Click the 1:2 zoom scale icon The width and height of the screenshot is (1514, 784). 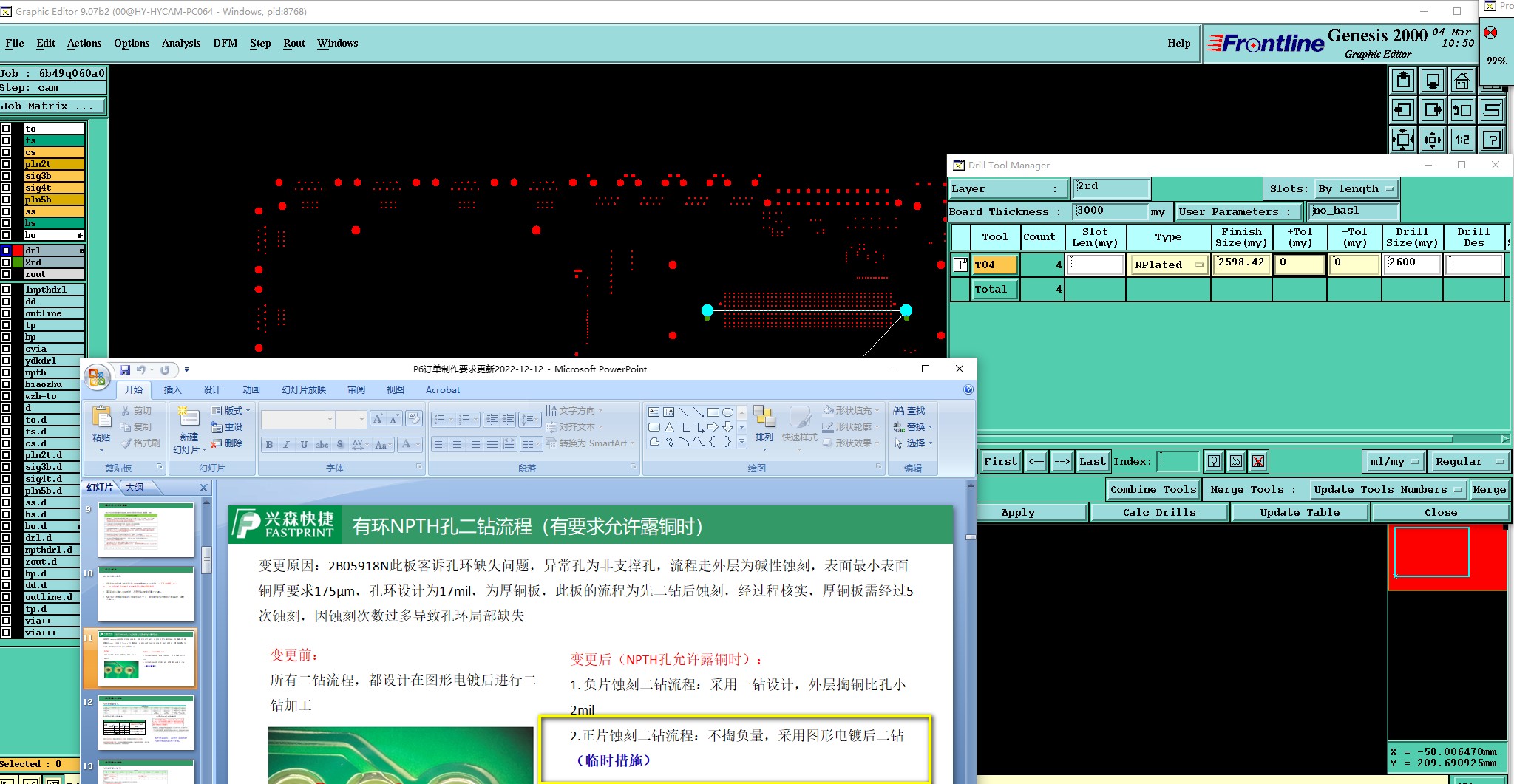tap(1462, 140)
